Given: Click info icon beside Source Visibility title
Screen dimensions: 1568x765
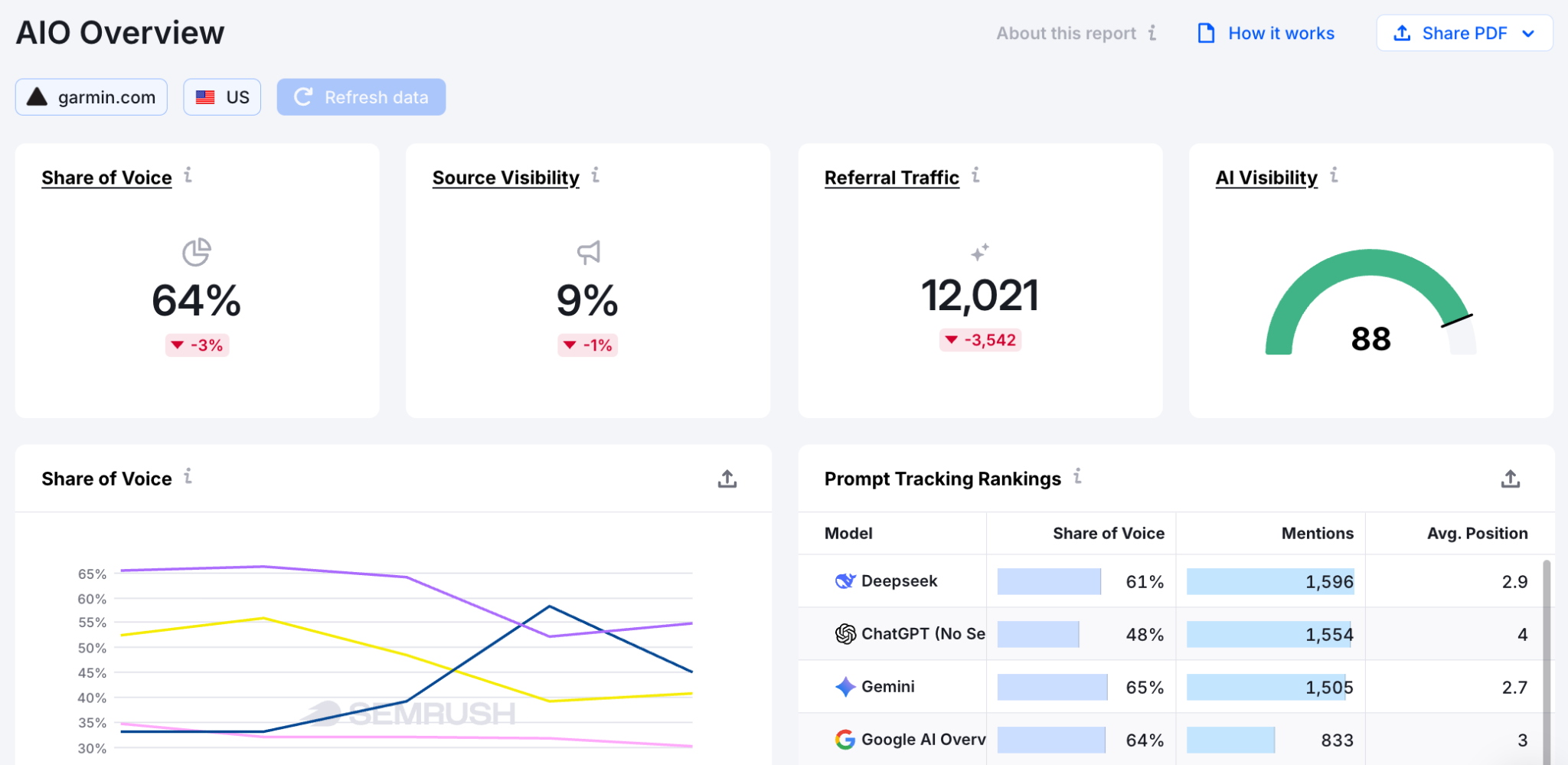Looking at the screenshot, I should tap(595, 175).
